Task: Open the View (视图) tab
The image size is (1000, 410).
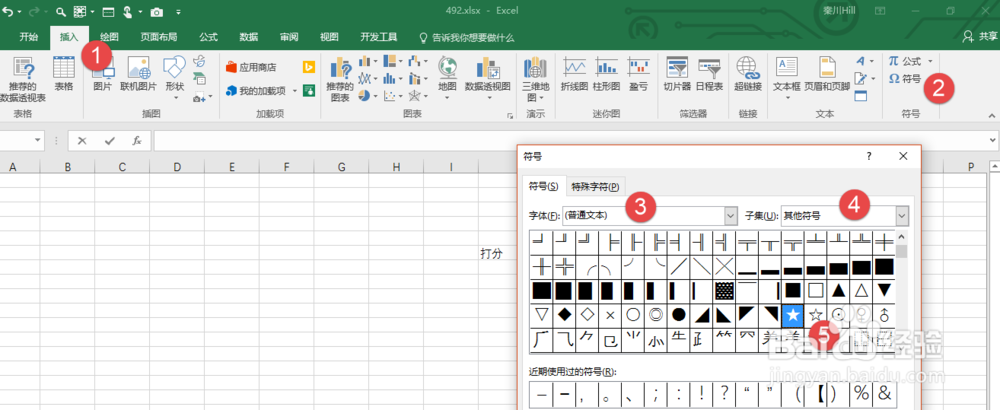Action: click(329, 37)
